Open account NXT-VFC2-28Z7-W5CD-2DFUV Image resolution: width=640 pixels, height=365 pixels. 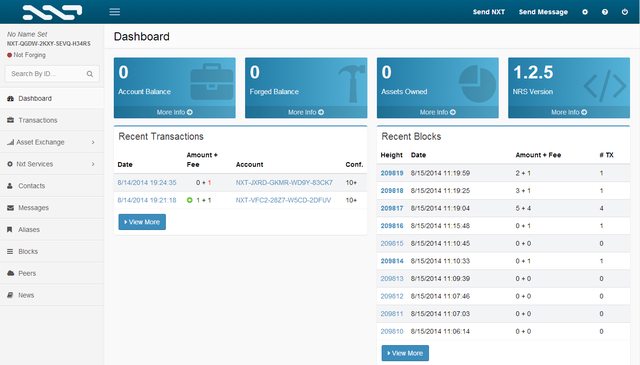pos(283,200)
